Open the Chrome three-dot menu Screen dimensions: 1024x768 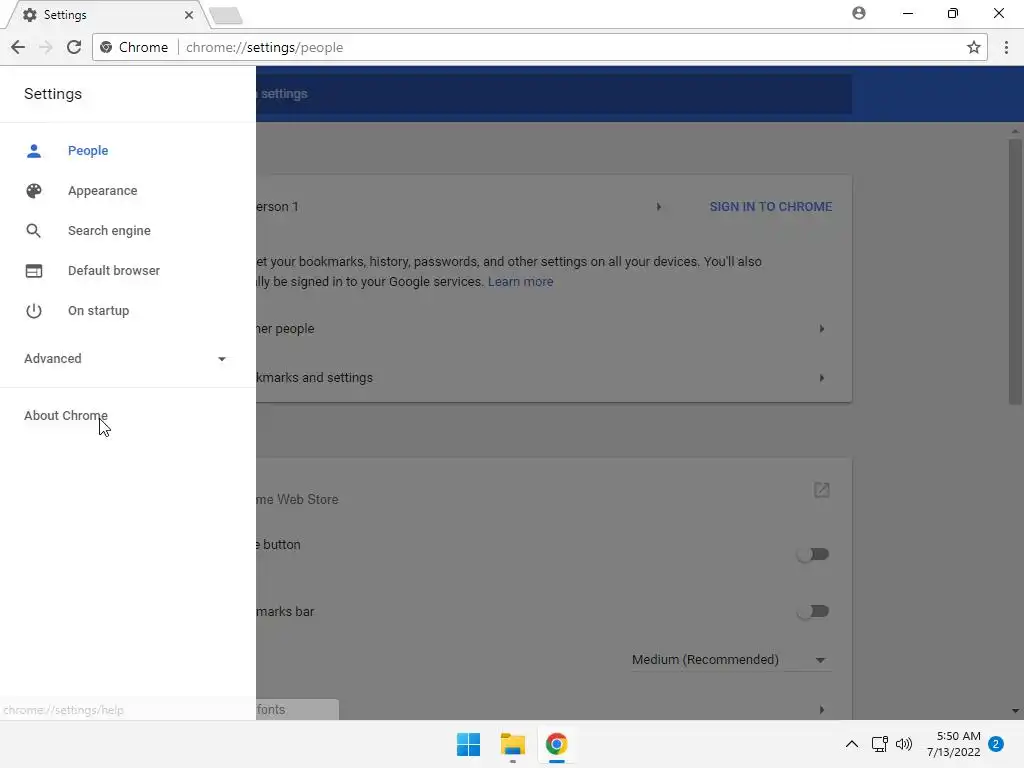click(x=1006, y=47)
